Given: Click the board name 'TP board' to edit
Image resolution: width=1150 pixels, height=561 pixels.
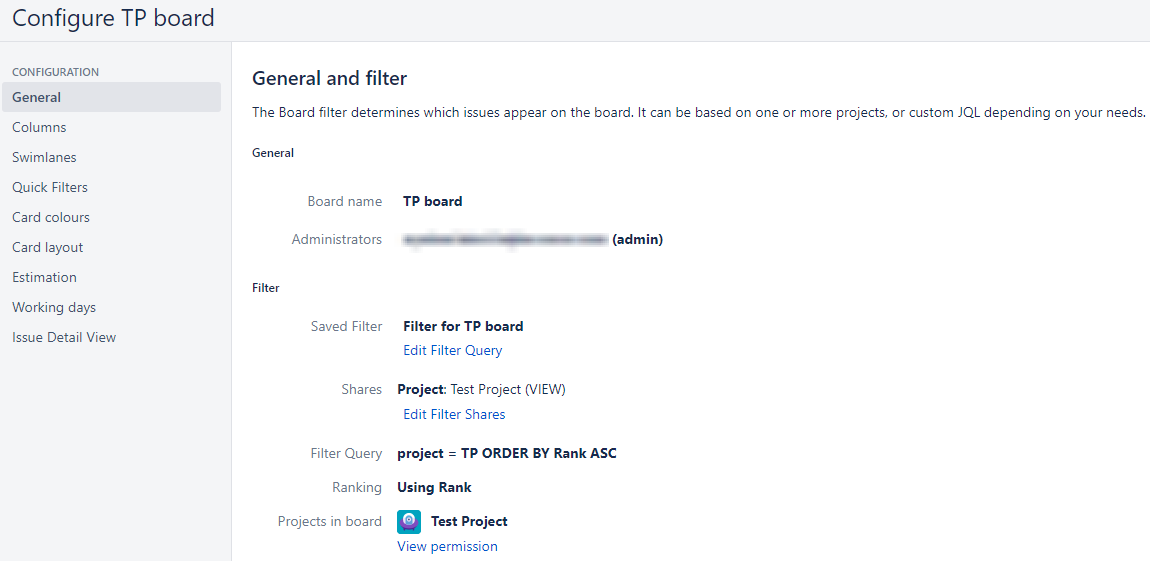Looking at the screenshot, I should pos(432,201).
